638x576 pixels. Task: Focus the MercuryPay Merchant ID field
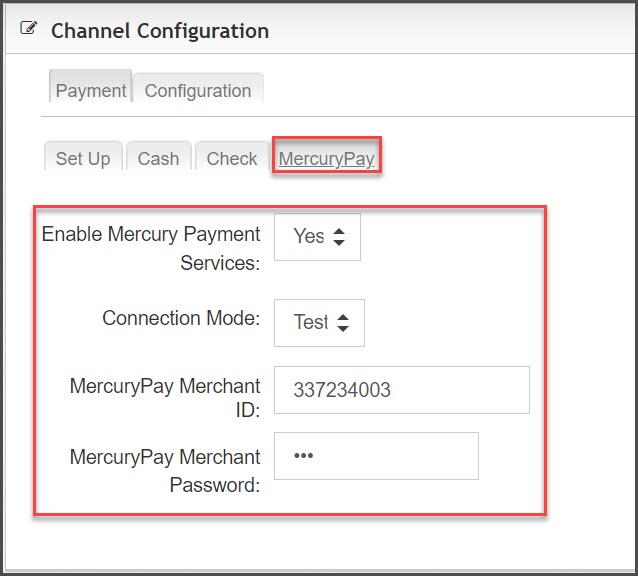tap(402, 390)
